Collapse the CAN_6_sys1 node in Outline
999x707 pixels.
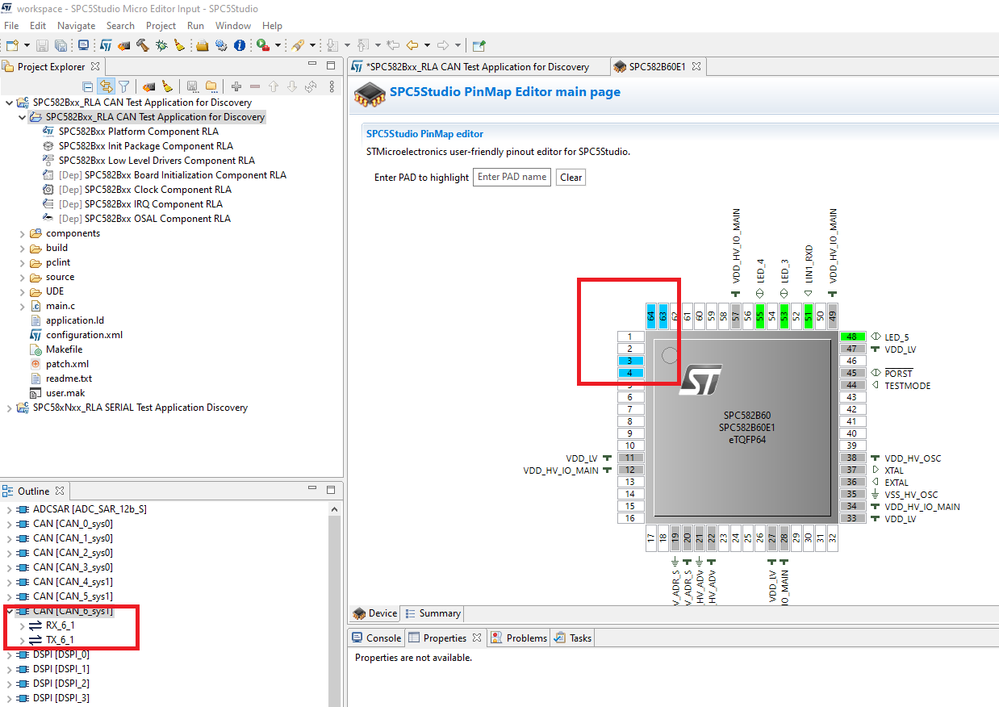(9, 611)
